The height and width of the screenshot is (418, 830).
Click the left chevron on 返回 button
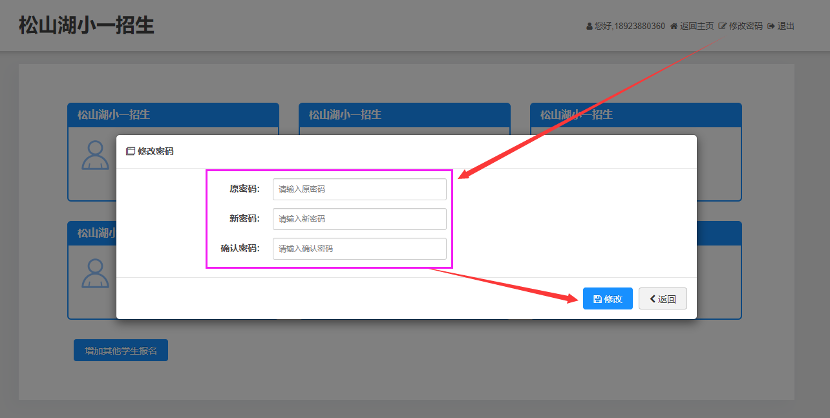pos(652,299)
